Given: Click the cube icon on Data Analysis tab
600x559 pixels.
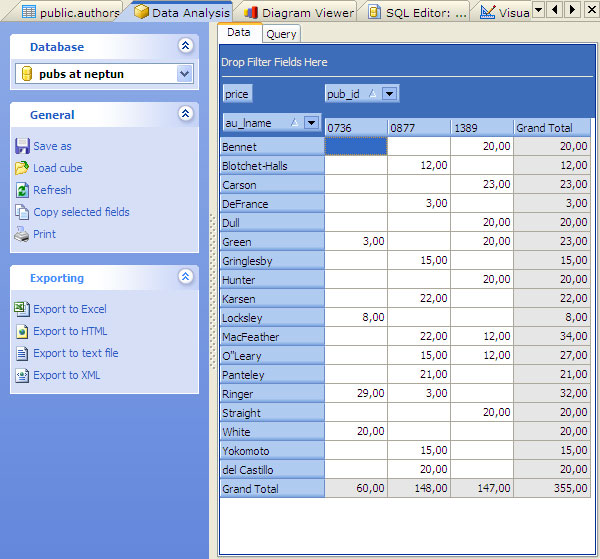Looking at the screenshot, I should [x=141, y=11].
